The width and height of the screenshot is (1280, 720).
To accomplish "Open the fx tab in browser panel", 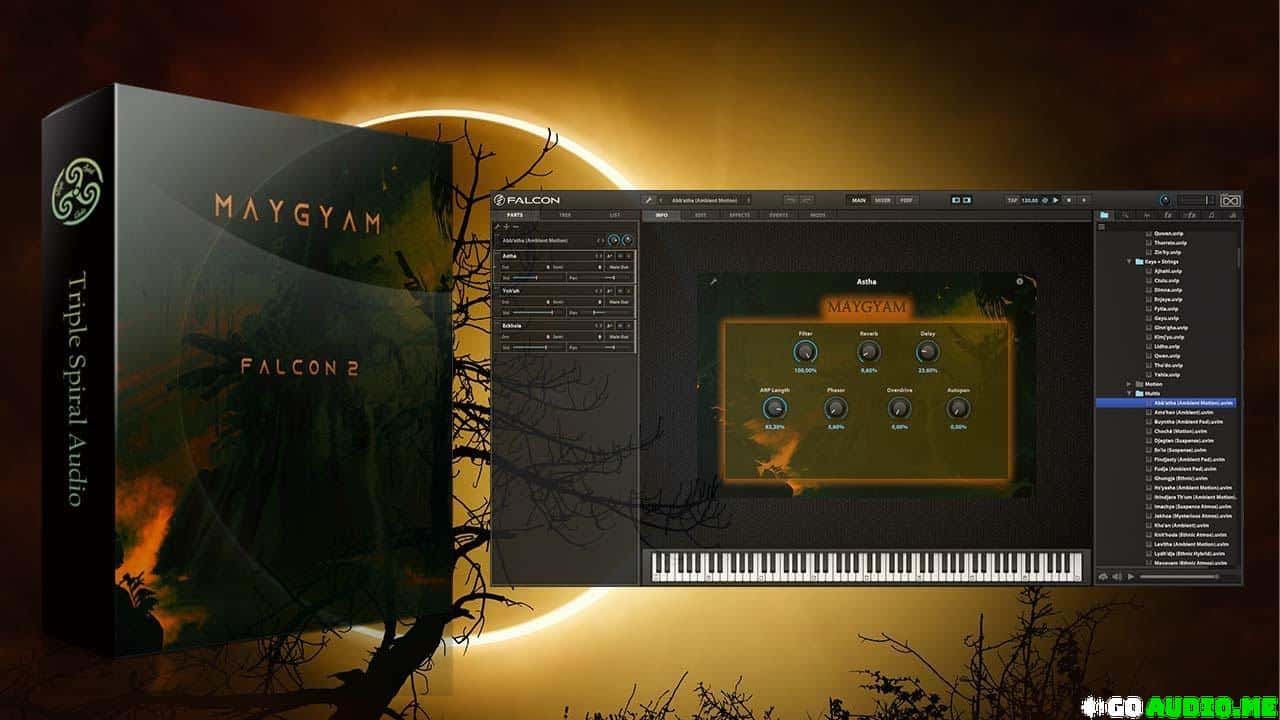I will tap(1168, 215).
